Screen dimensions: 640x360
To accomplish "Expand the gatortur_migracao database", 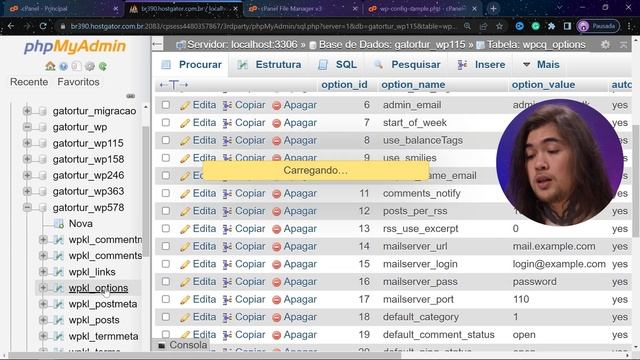I will 27,111.
